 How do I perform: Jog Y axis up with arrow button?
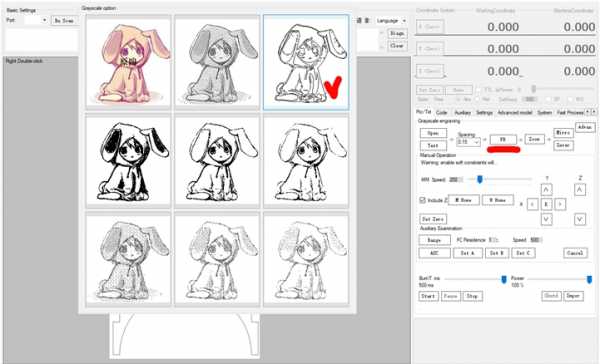(546, 189)
